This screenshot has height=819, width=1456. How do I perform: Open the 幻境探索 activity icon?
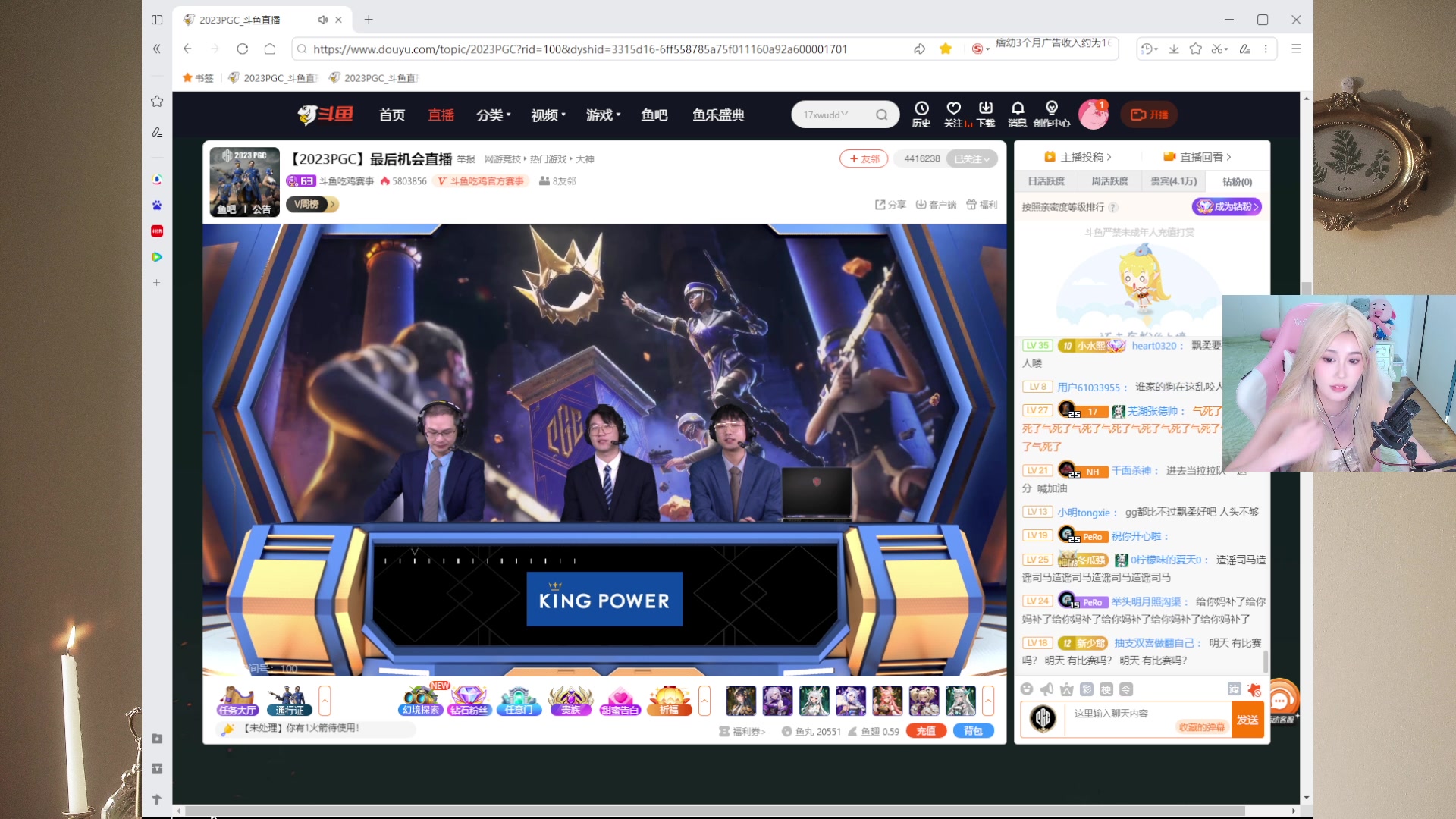point(421,701)
